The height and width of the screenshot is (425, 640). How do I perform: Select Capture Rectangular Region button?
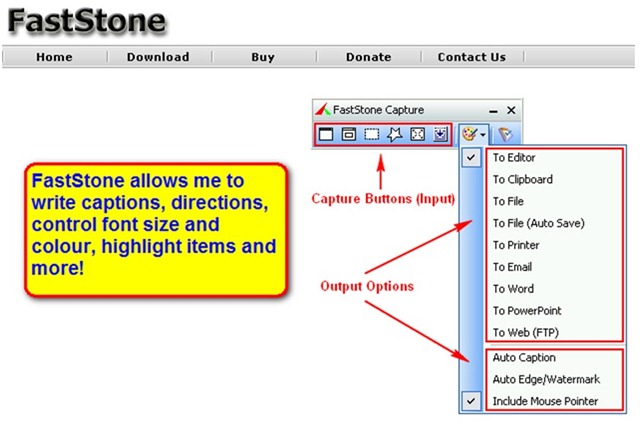click(x=371, y=134)
